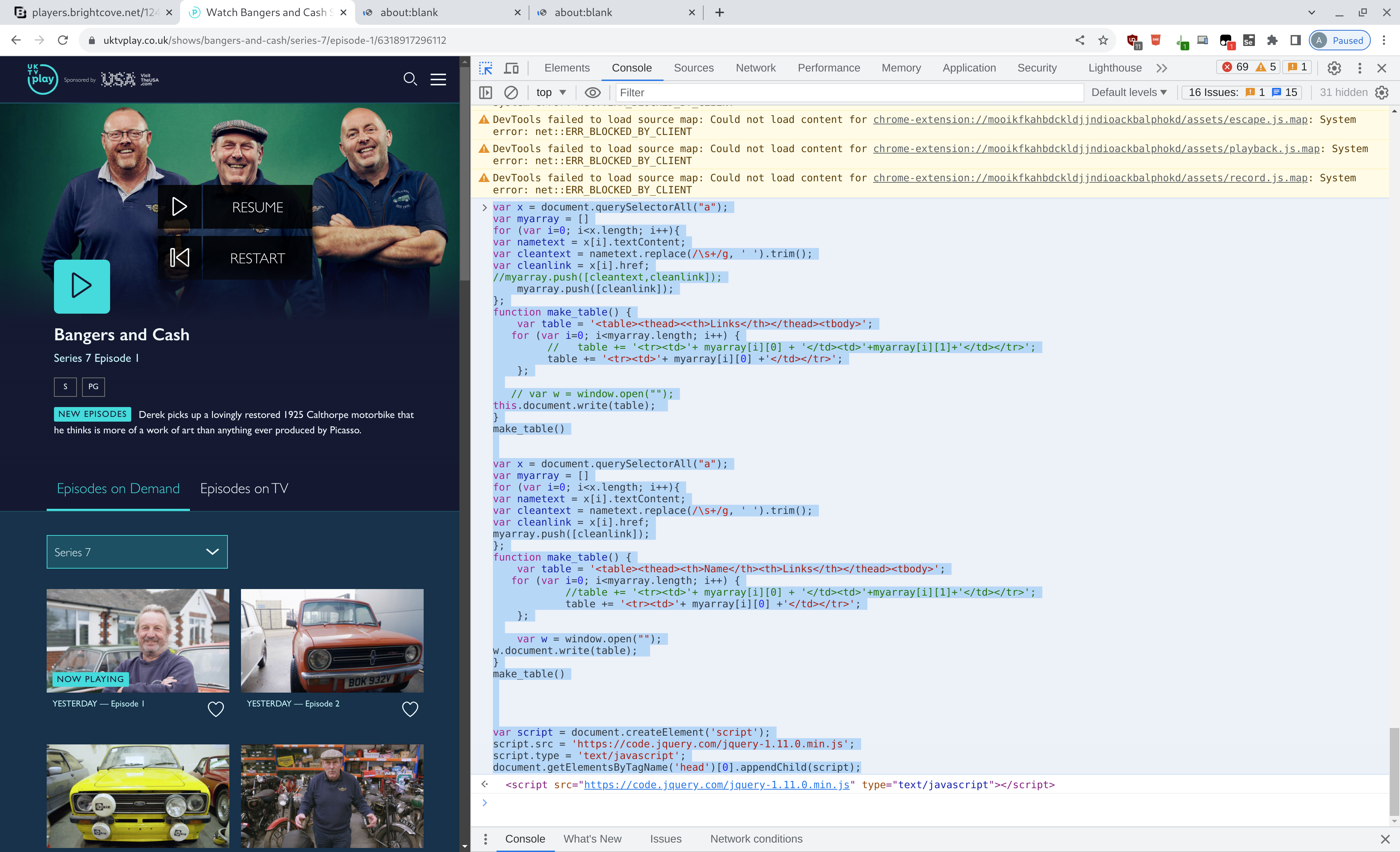Viewport: 1400px width, 852px height.
Task: Click the inspect element selector icon
Action: [x=485, y=68]
